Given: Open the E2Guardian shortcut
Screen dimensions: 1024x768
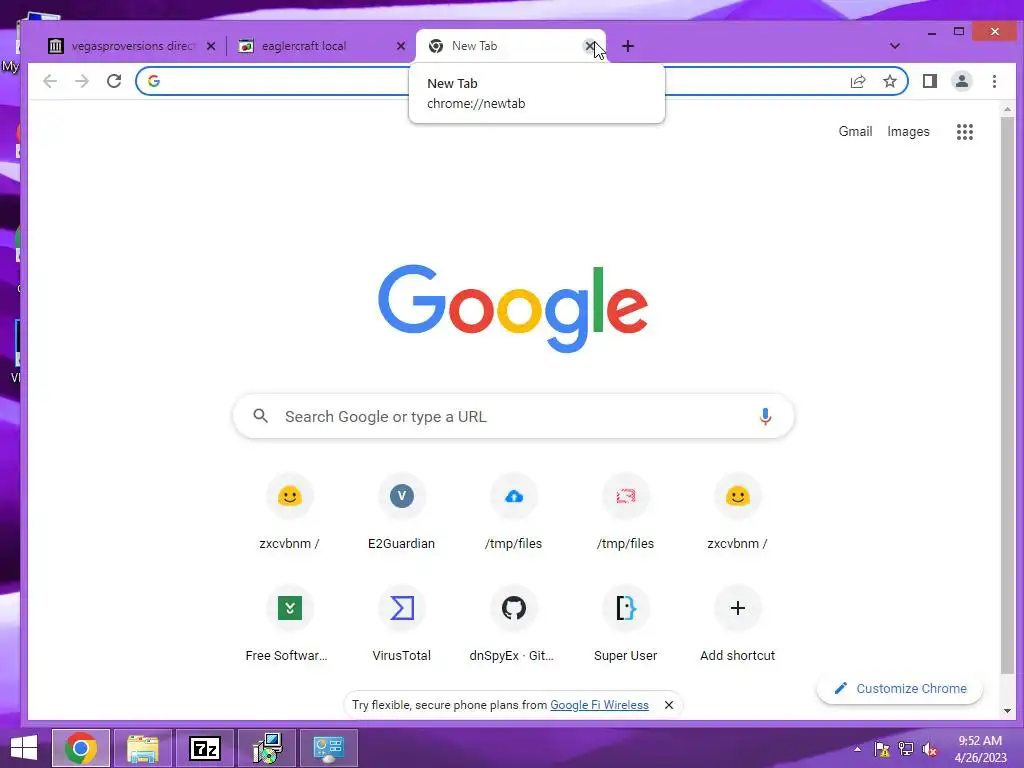Looking at the screenshot, I should coord(402,514).
